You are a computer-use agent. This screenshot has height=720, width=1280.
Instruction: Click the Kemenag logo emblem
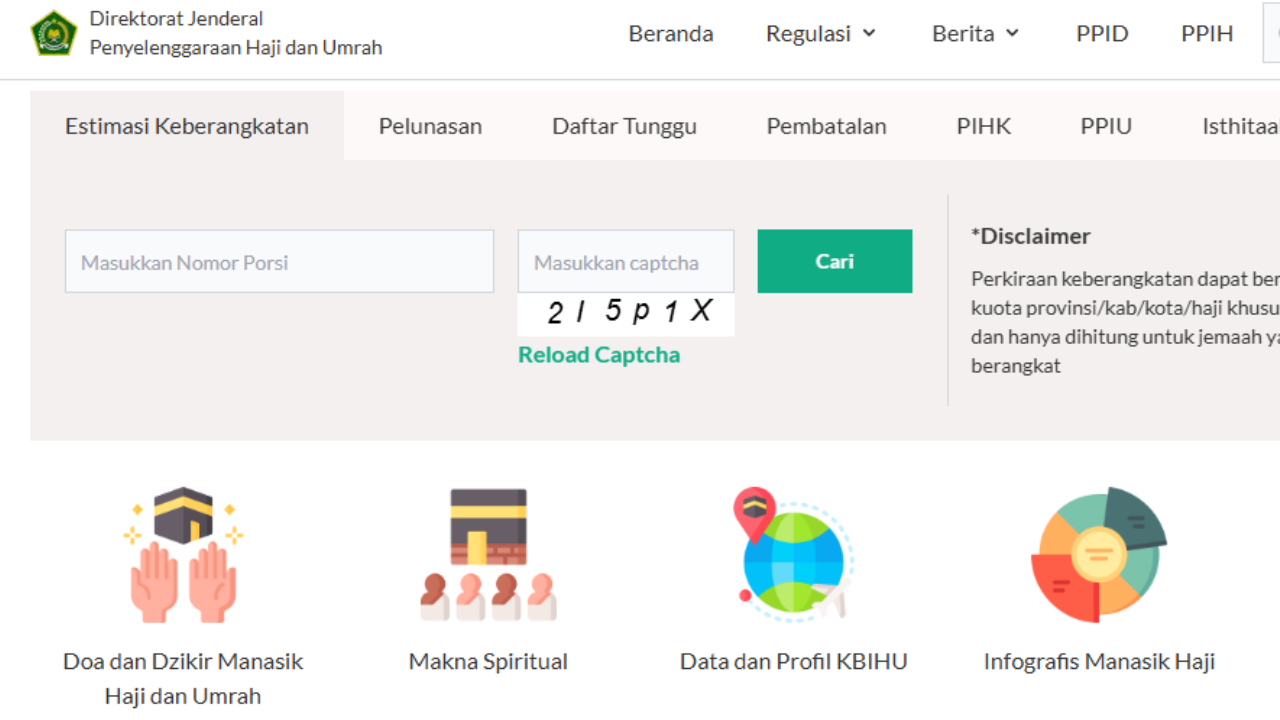53,33
